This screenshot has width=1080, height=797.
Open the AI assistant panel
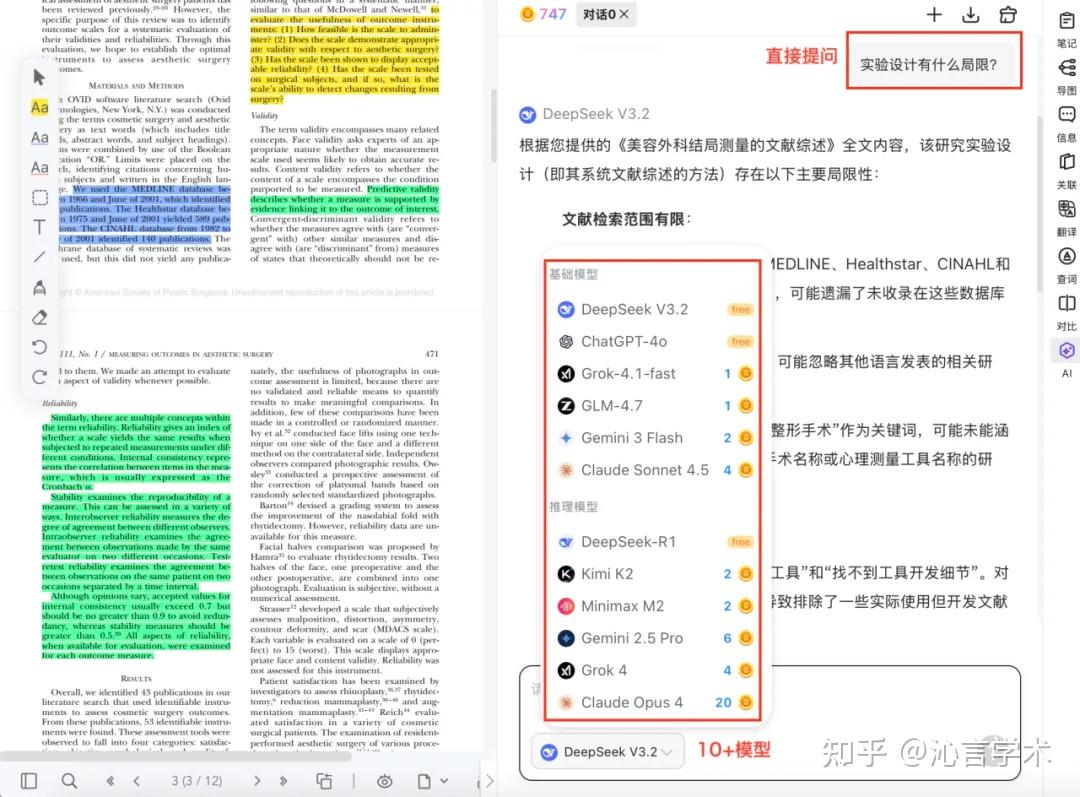click(1066, 359)
